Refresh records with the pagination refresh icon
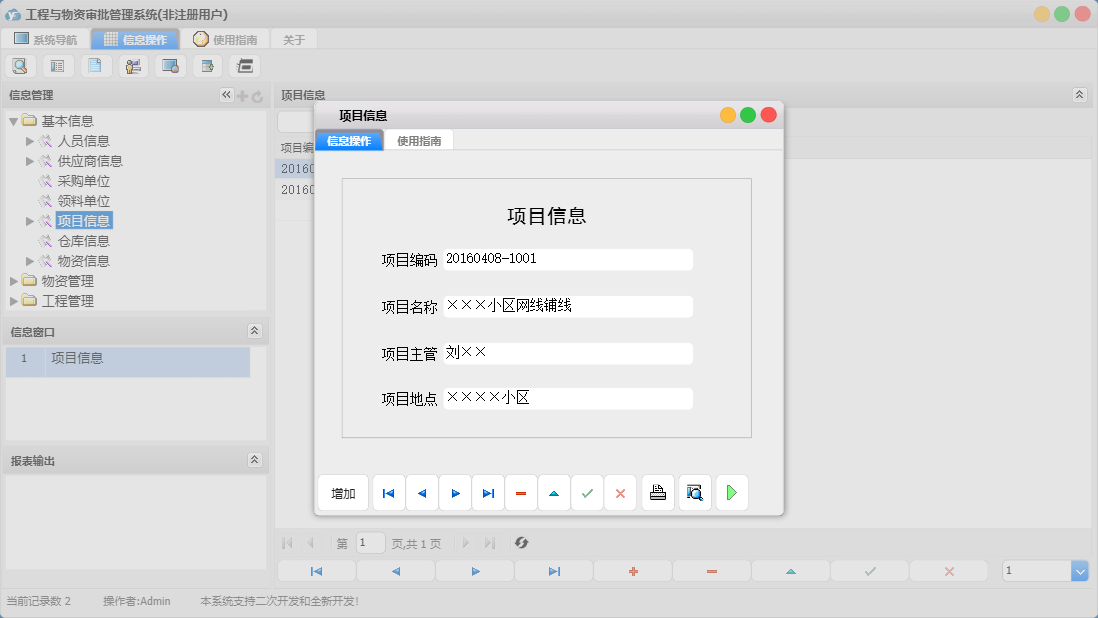1098x618 pixels. pos(521,543)
